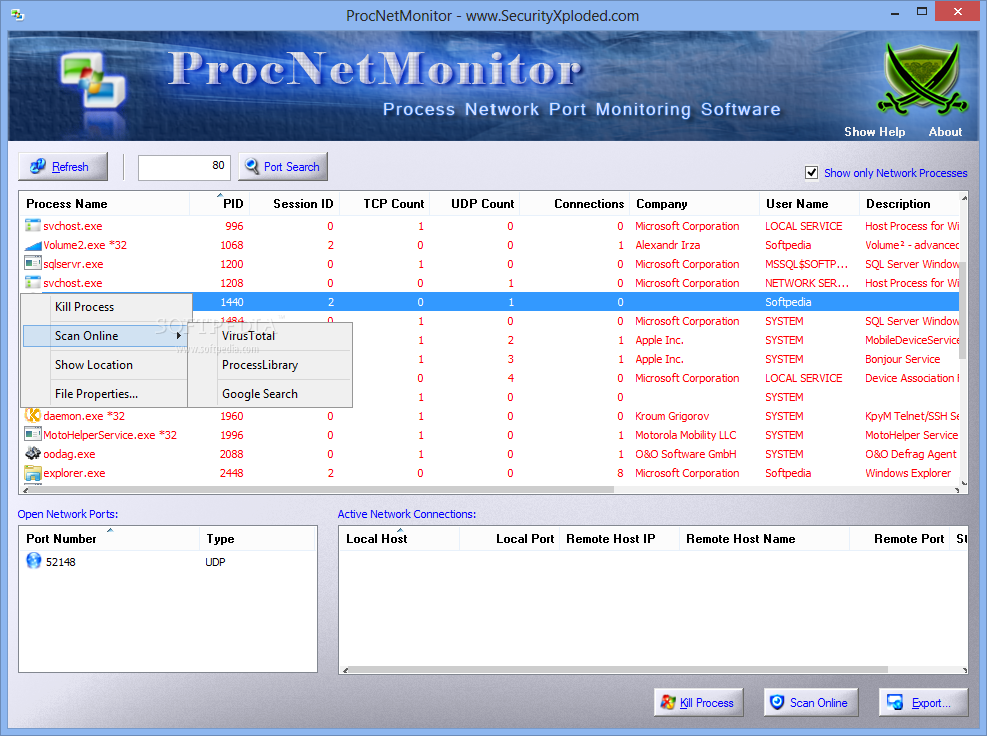Click the title bar application icon
Viewport: 987px width, 736px height.
pyautogui.click(x=18, y=14)
